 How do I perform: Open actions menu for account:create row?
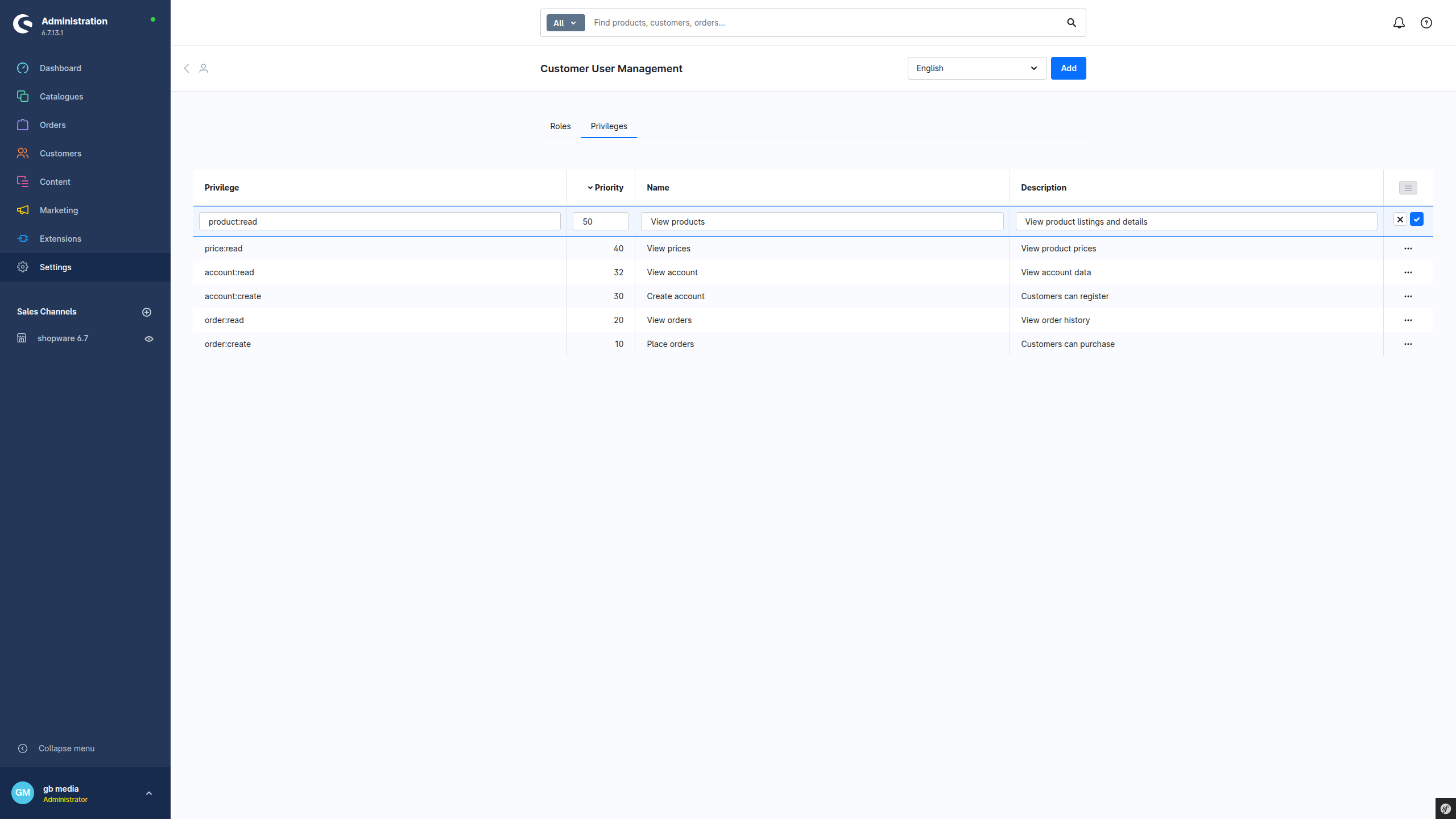tap(1408, 296)
